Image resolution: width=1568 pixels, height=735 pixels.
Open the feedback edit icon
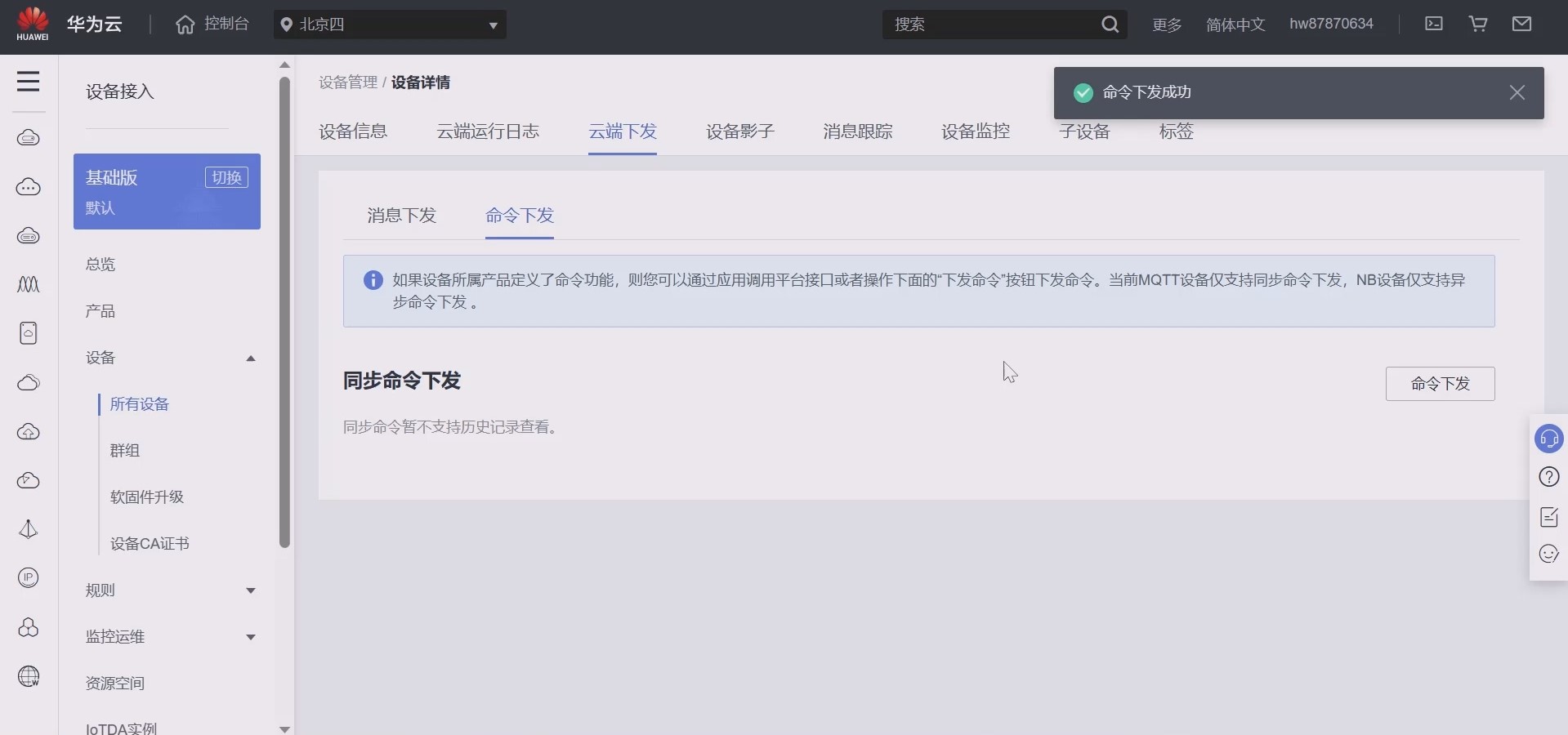1548,516
